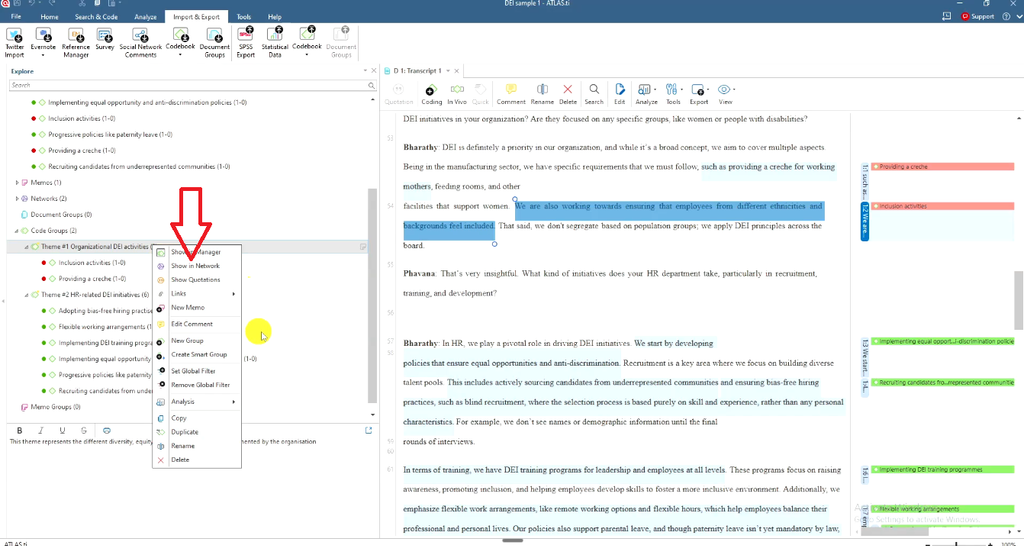Open the Explore panel dropdown
This screenshot has height=546, width=1024.
(365, 71)
